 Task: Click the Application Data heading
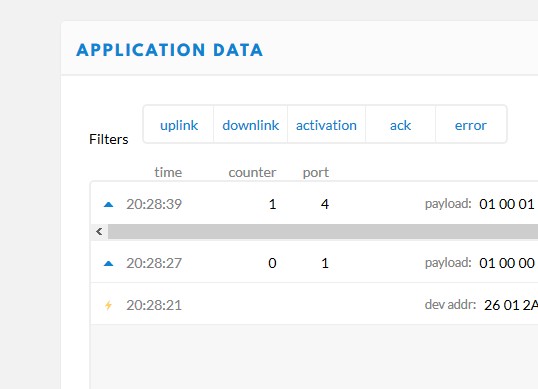169,50
